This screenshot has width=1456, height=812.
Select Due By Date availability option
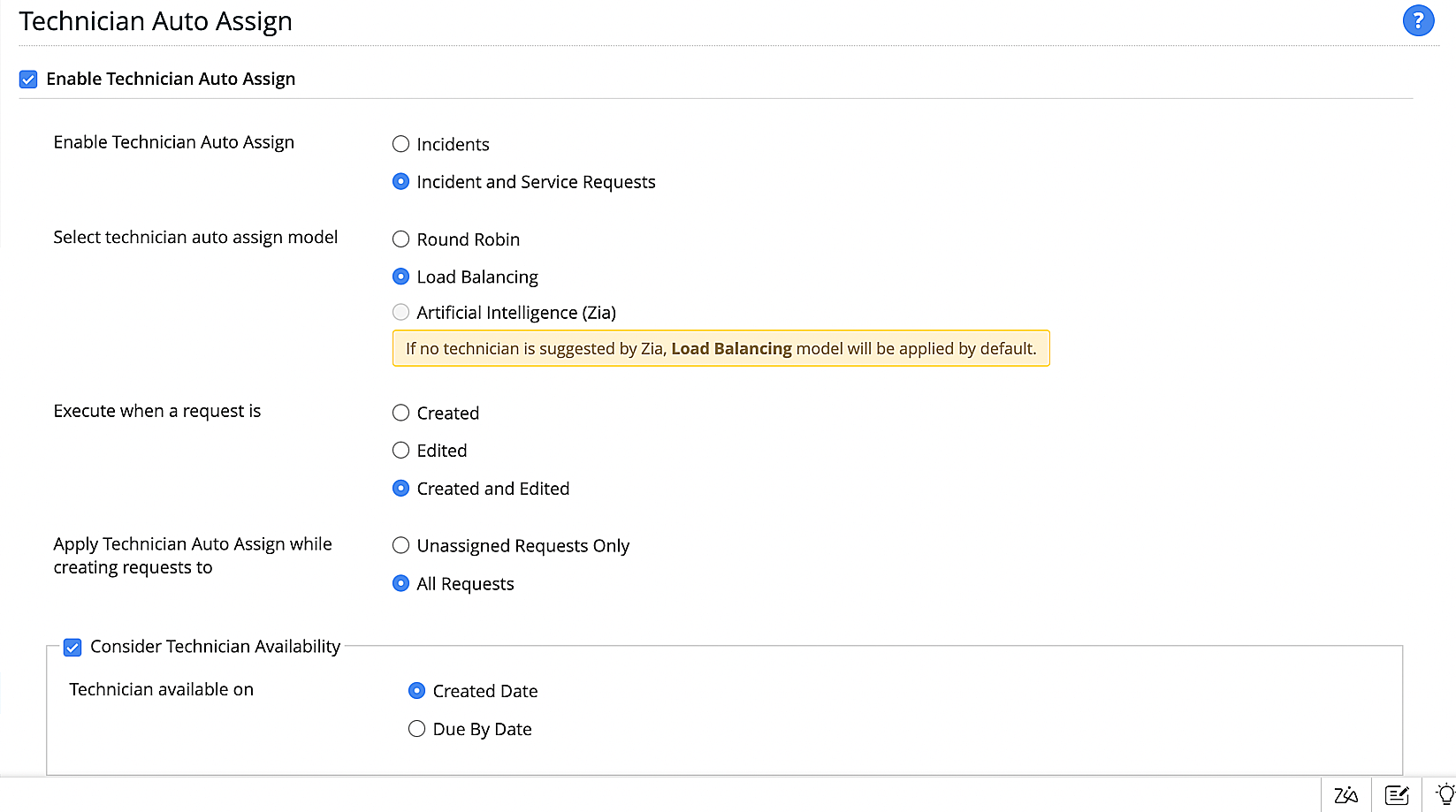pos(417,729)
